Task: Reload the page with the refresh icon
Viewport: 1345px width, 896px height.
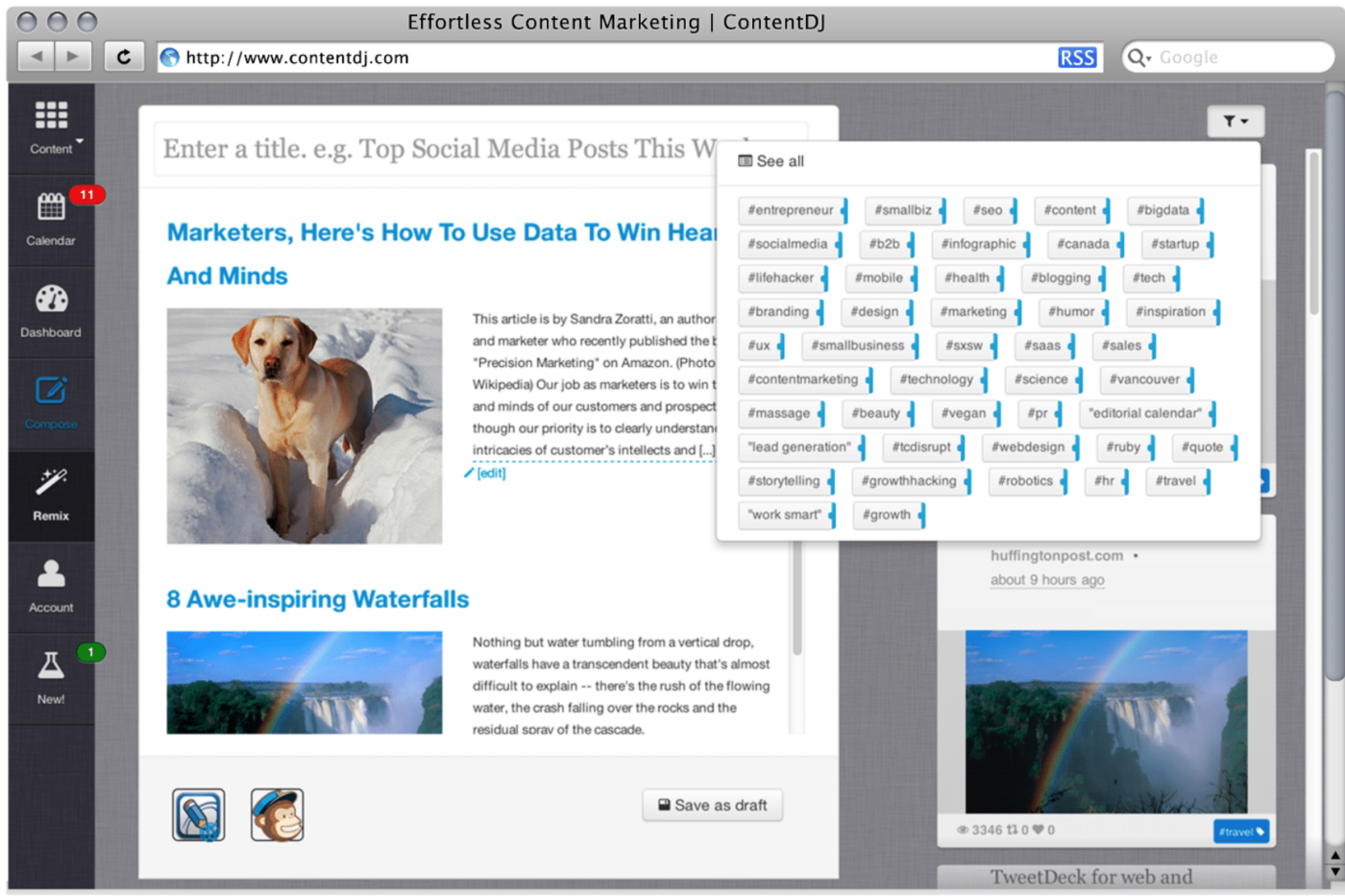Action: point(123,56)
